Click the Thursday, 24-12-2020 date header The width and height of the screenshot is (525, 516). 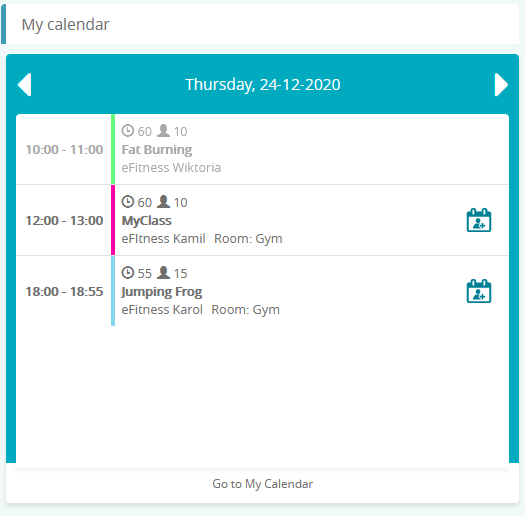pyautogui.click(x=263, y=84)
